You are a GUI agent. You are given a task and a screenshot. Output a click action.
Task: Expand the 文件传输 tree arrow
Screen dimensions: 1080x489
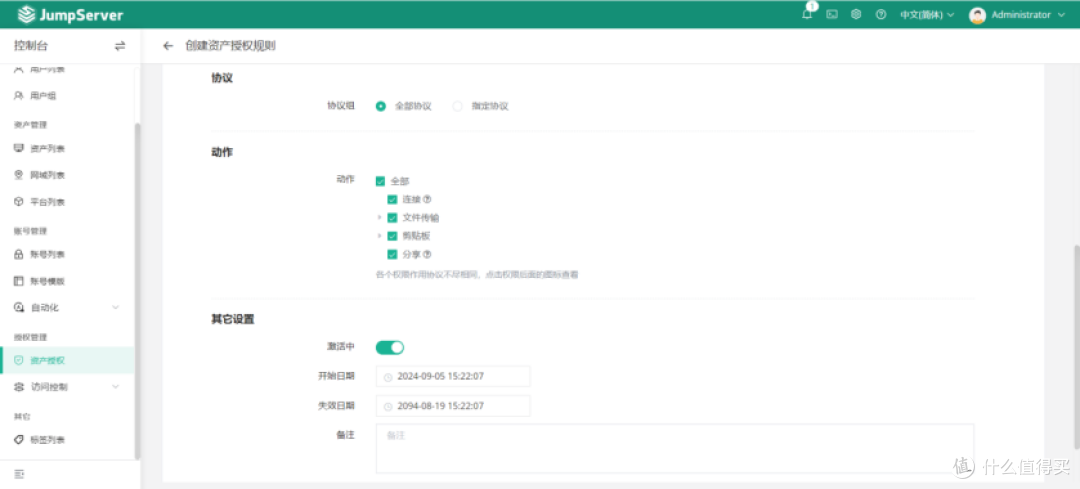pos(380,218)
